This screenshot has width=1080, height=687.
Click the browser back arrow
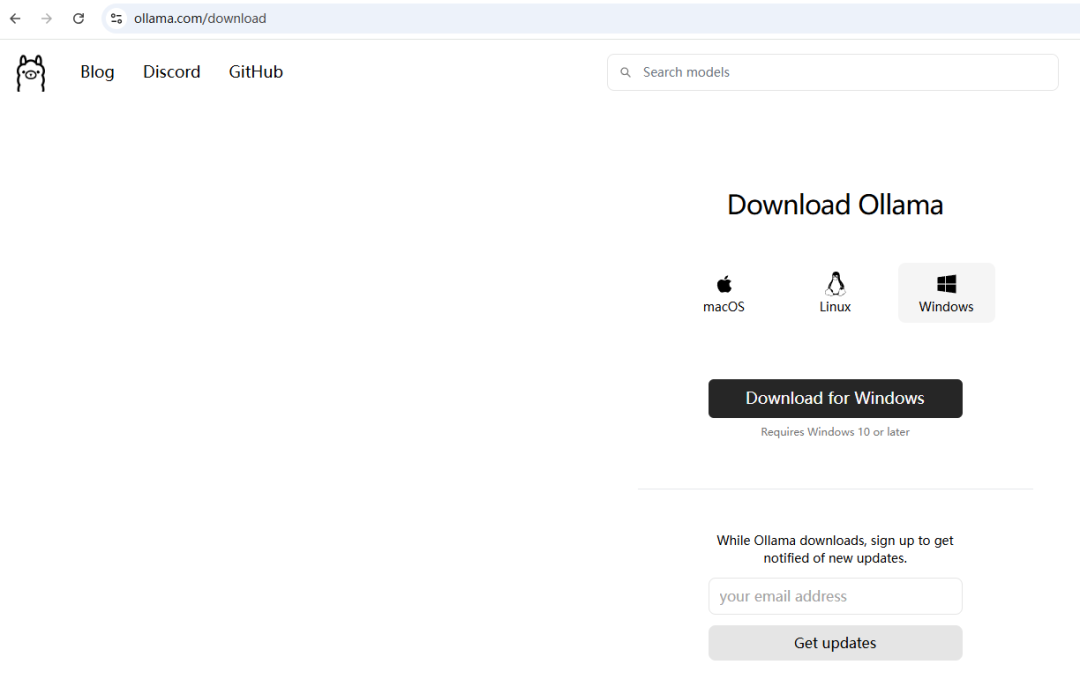point(15,19)
